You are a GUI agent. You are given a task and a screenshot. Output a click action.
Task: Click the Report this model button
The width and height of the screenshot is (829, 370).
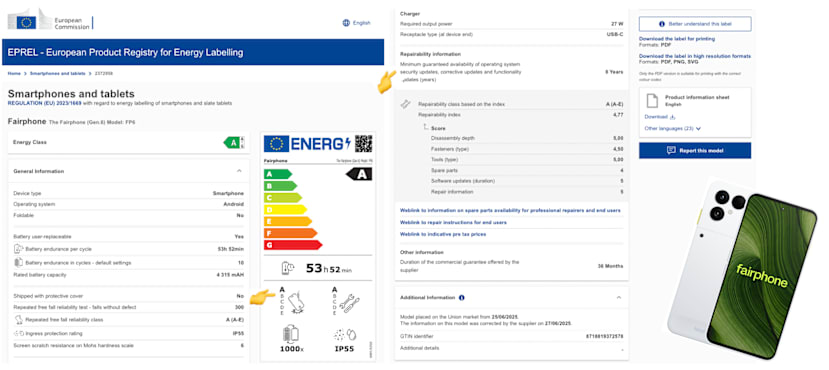695,150
